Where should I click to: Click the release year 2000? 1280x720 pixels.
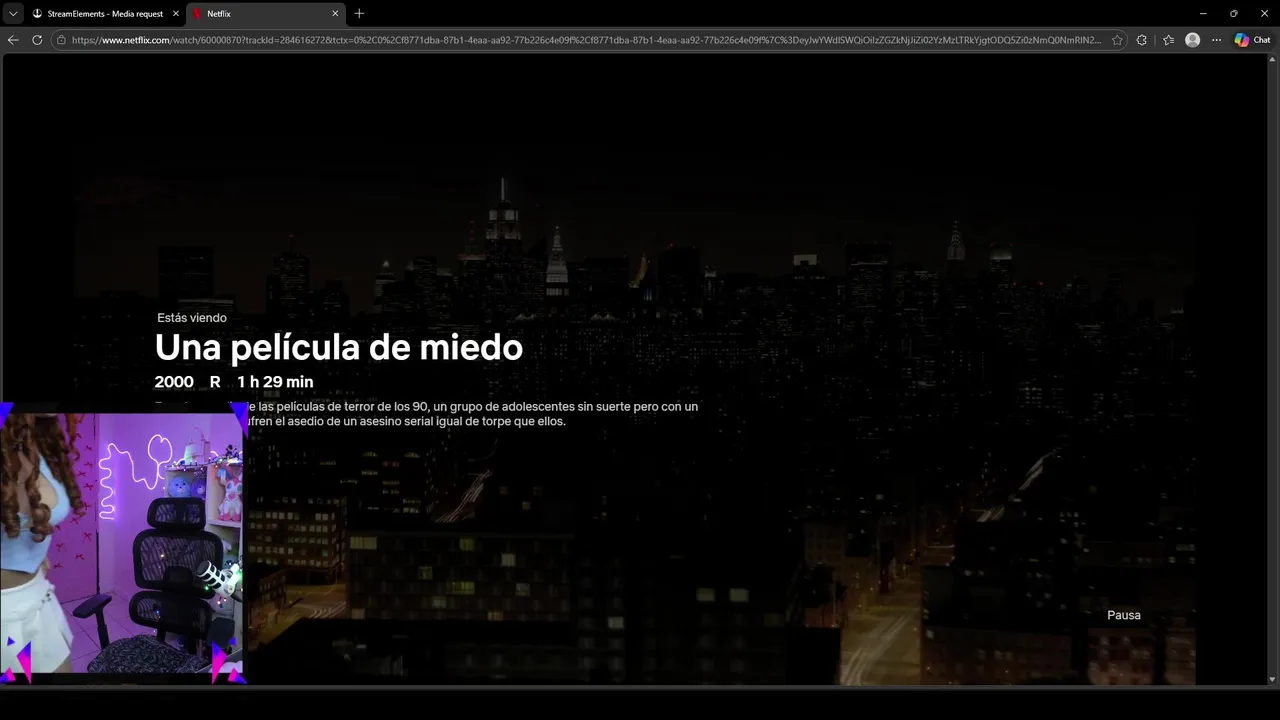[174, 382]
